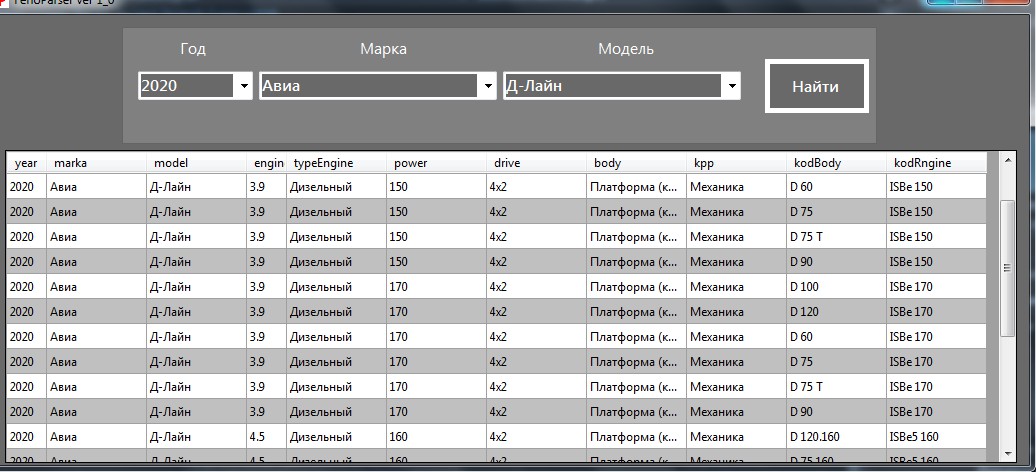Select the D 100 kodBody cell

836,287
